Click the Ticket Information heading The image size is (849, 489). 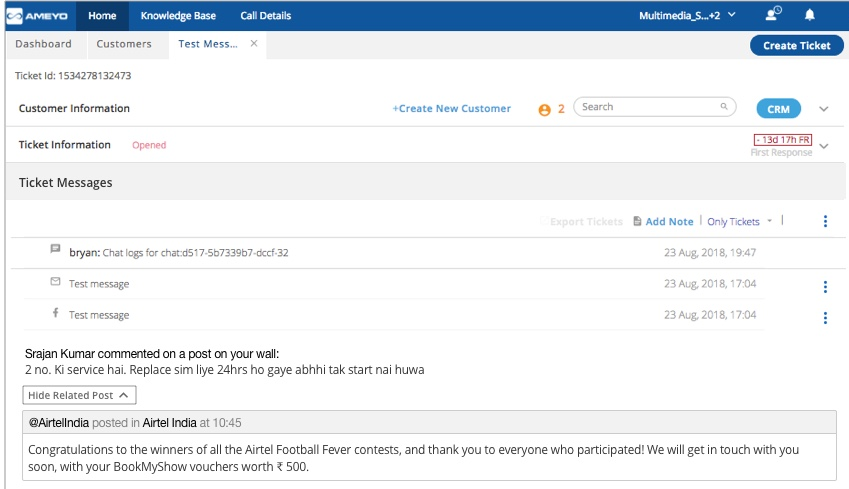click(64, 145)
